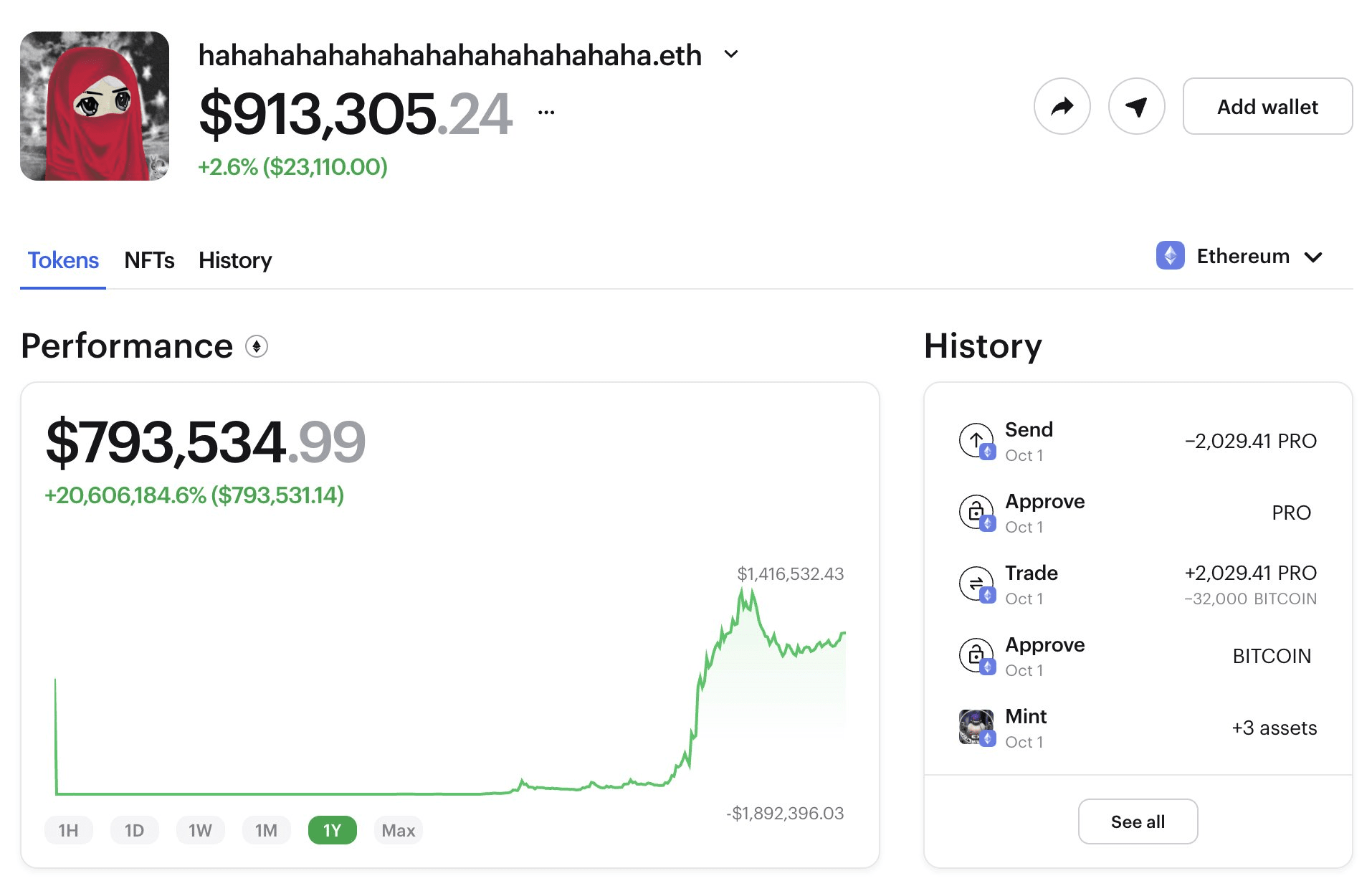Click the peak of the performance chart line
This screenshot has height=886, width=1372.
click(x=743, y=589)
